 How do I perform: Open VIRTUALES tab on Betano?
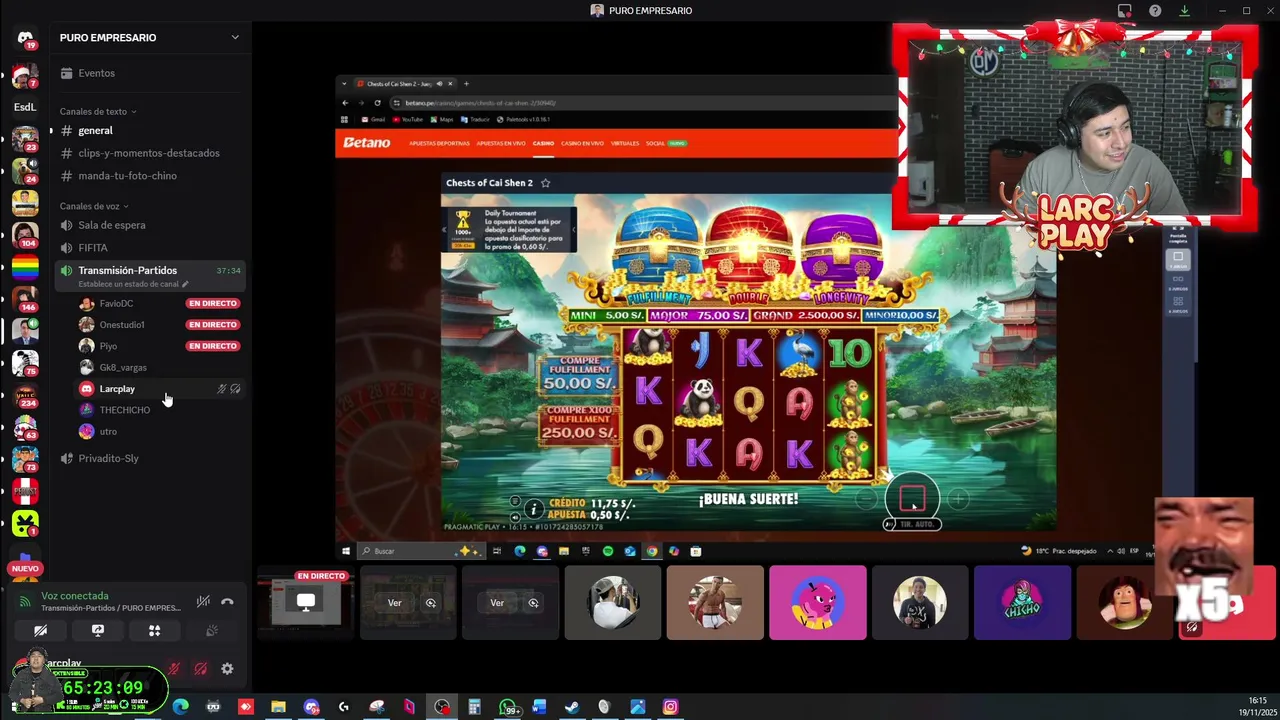tap(625, 143)
